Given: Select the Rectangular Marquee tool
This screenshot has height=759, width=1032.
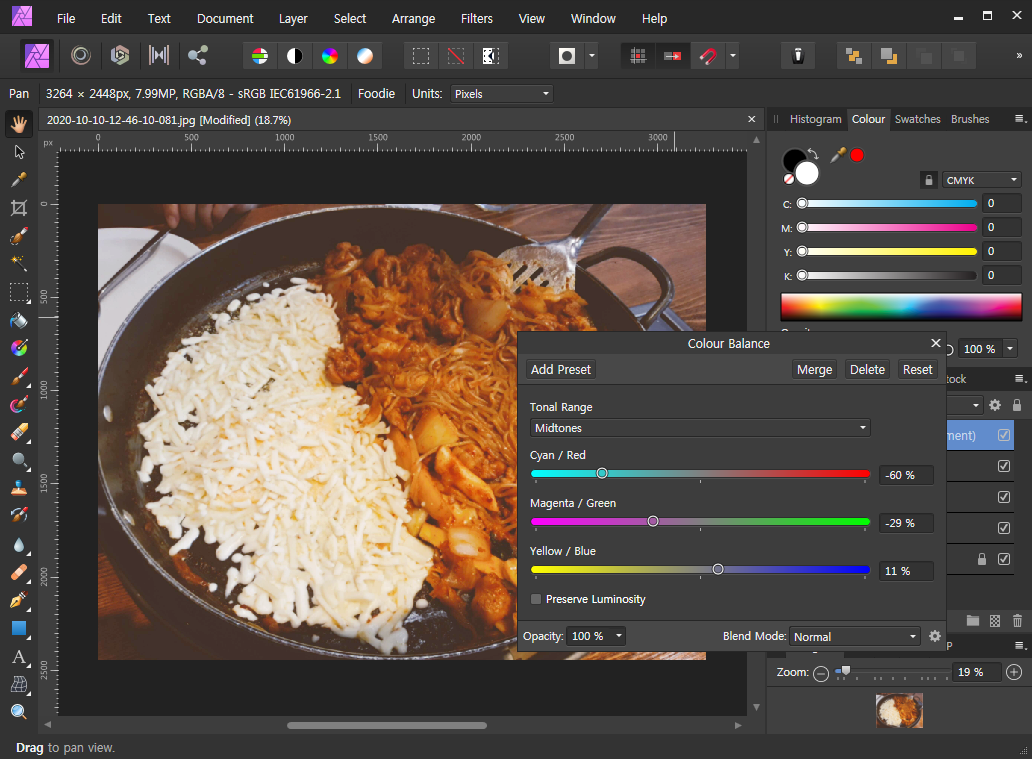Looking at the screenshot, I should 19,292.
